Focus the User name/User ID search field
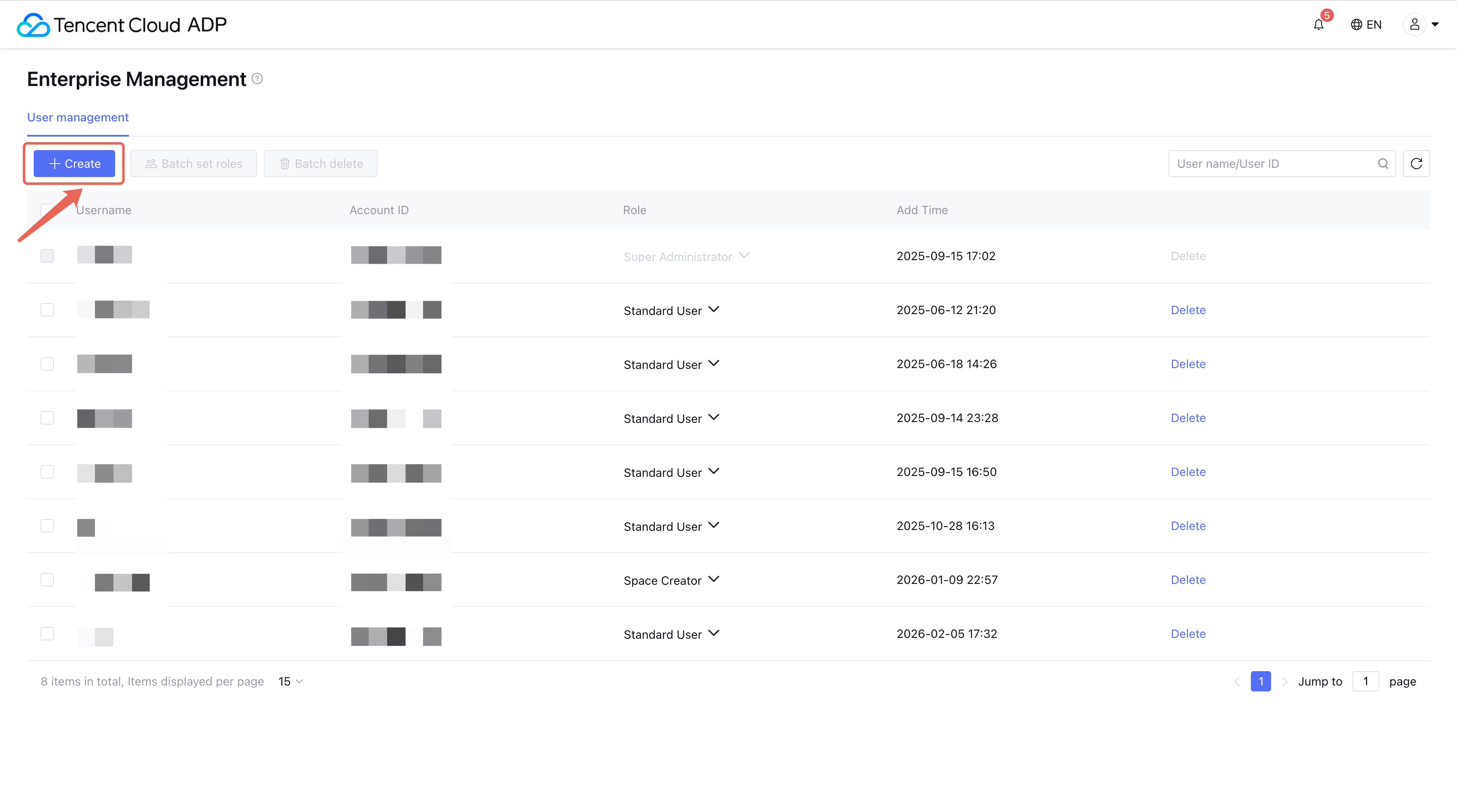 click(1273, 164)
